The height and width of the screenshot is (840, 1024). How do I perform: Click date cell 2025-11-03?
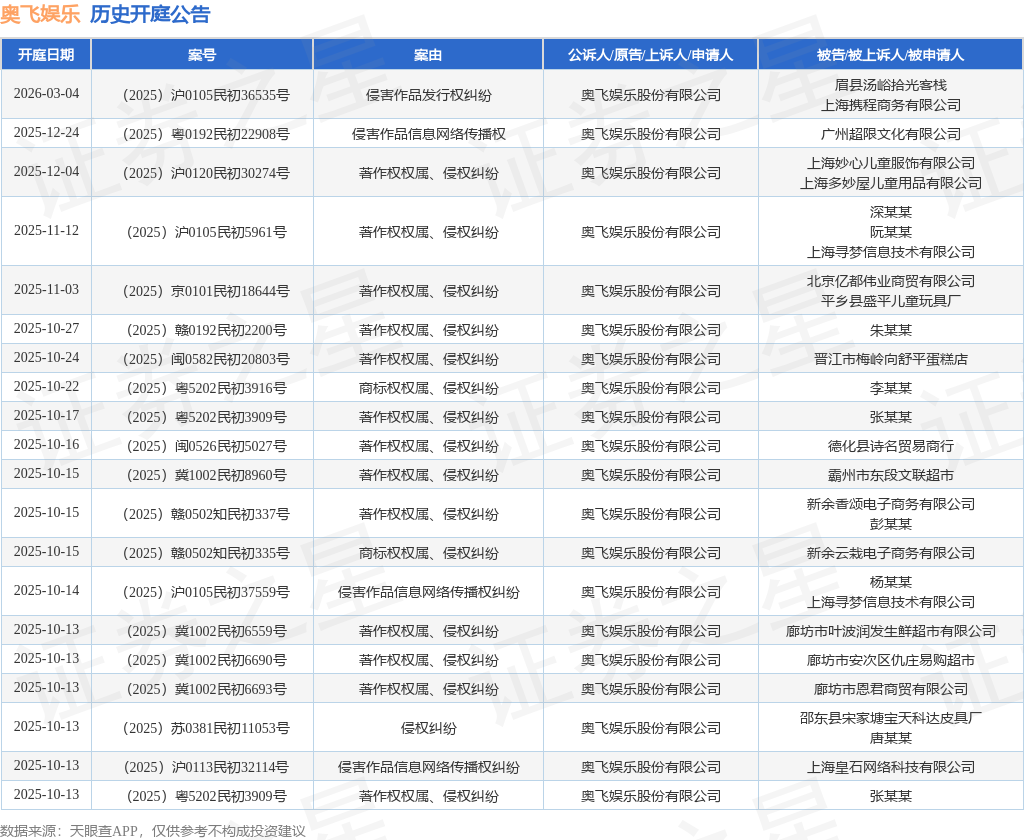46,289
